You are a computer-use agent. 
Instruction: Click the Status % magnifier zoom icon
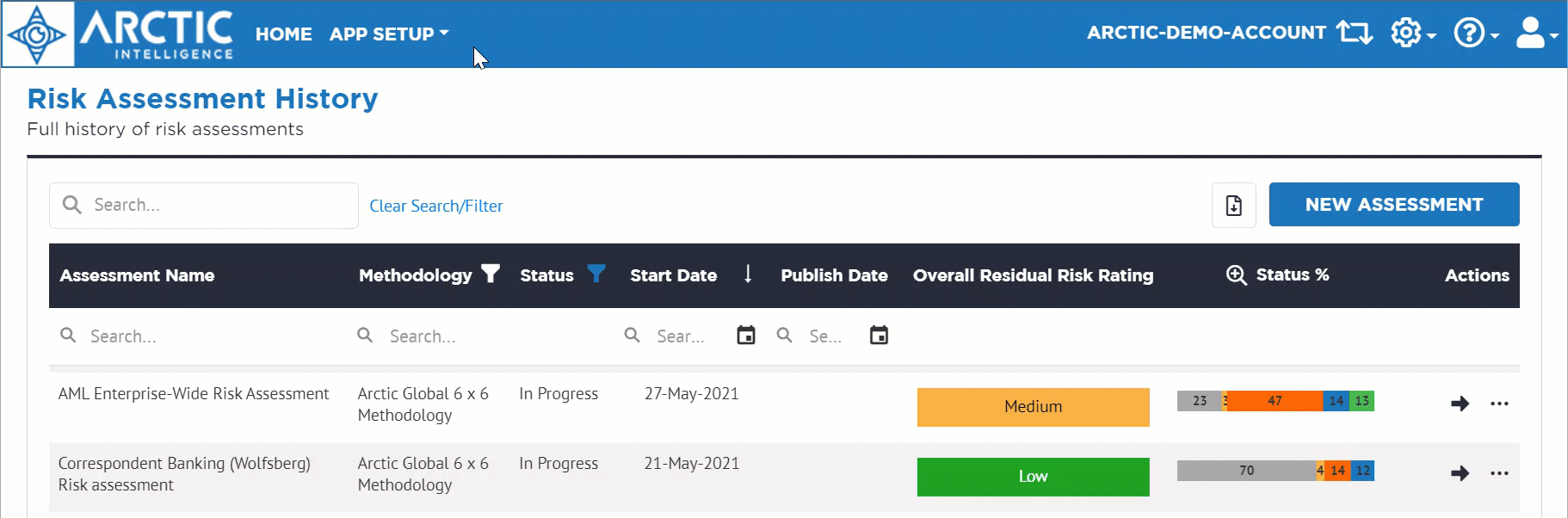pos(1237,274)
